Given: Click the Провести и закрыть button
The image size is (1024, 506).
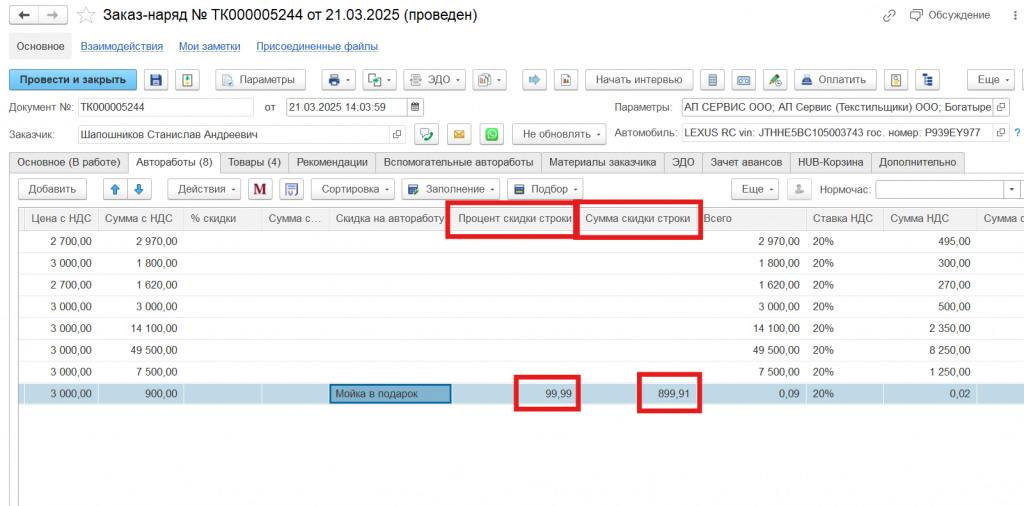Looking at the screenshot, I should click(73, 80).
